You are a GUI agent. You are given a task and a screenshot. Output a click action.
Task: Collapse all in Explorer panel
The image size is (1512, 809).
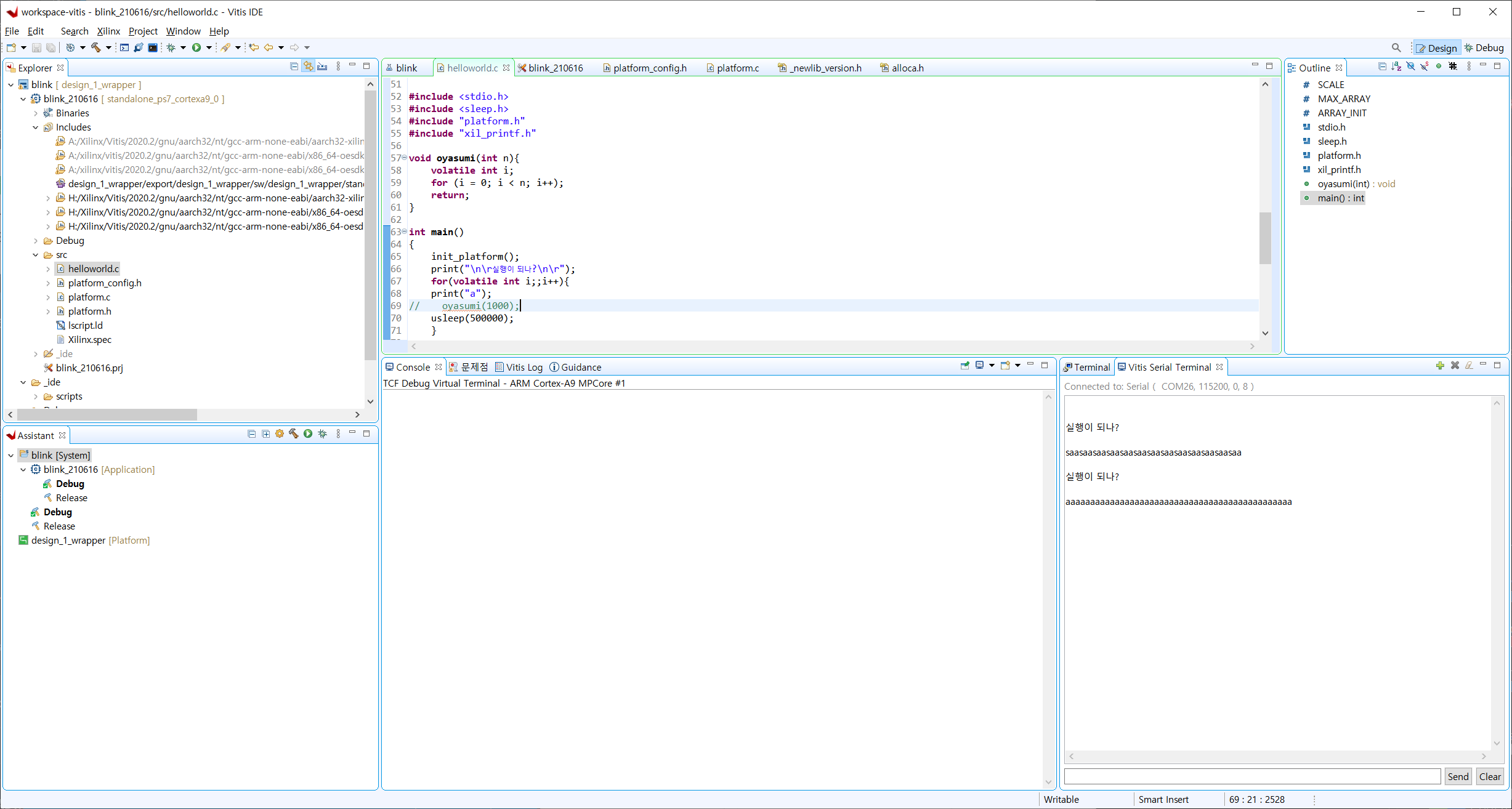(294, 66)
